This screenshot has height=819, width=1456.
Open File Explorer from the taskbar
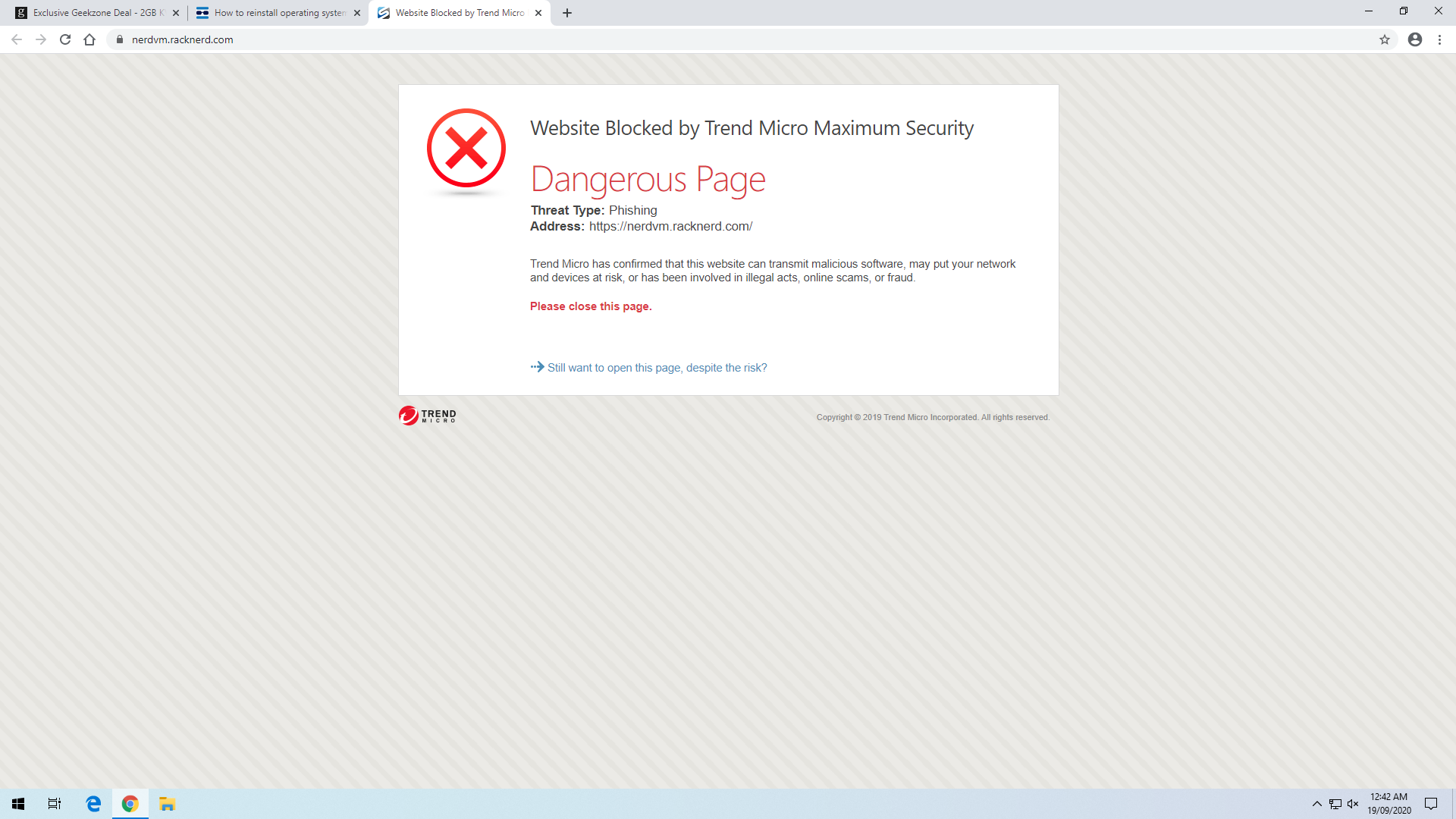point(168,804)
